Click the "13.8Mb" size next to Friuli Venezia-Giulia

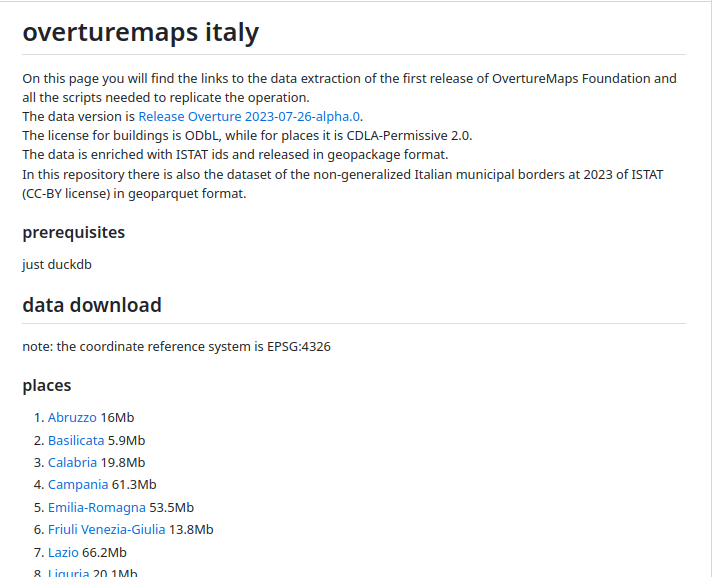coord(191,530)
